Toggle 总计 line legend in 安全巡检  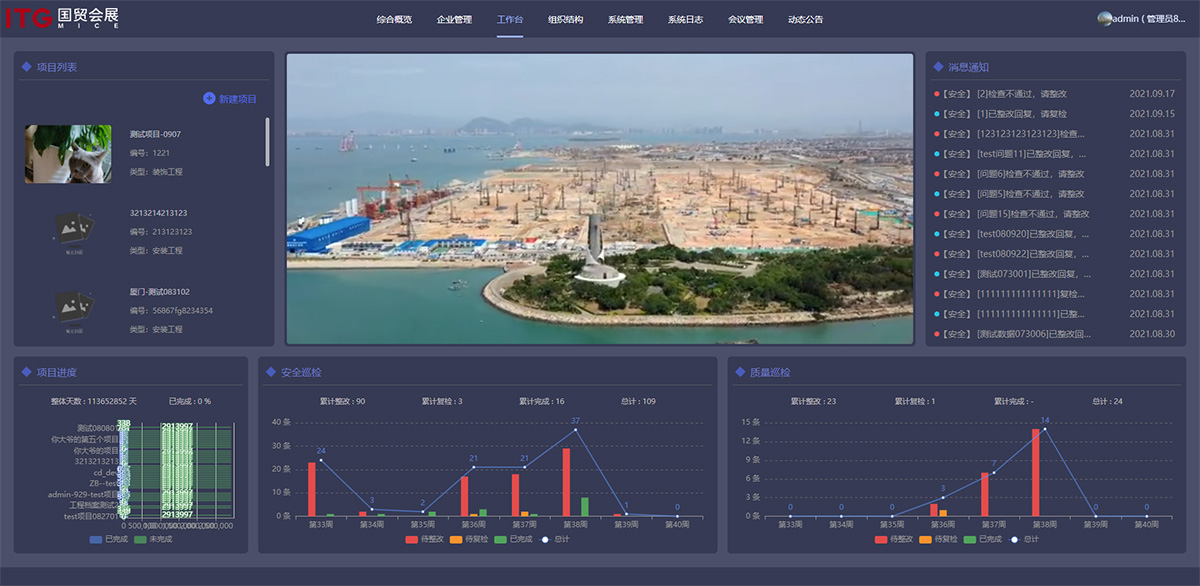coord(553,539)
